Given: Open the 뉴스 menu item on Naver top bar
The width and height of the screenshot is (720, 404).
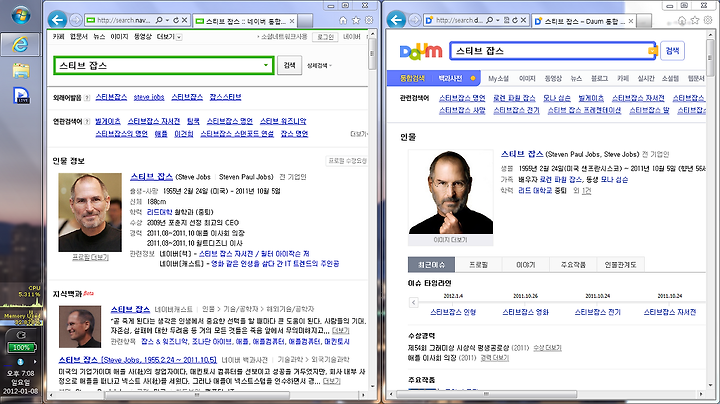Looking at the screenshot, I should (99, 37).
